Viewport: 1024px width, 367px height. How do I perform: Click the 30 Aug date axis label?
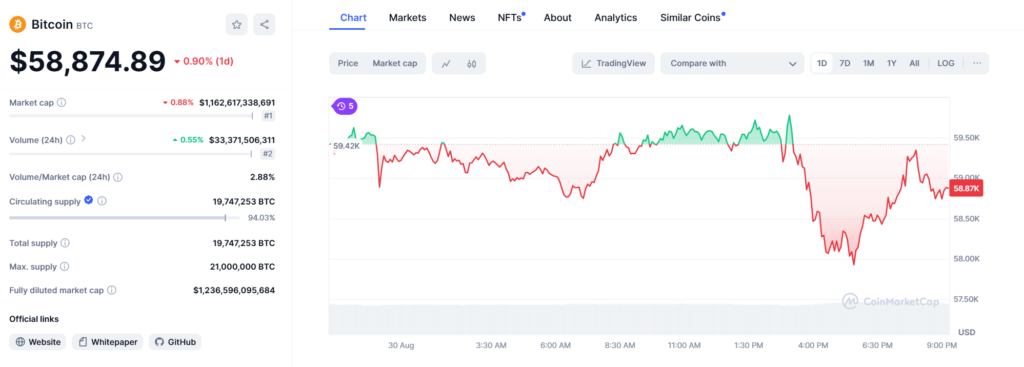coord(401,345)
